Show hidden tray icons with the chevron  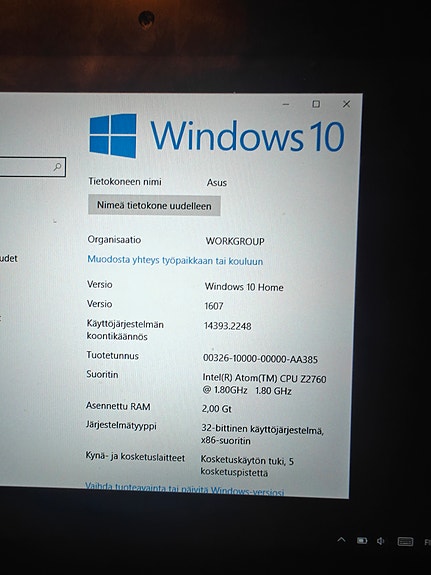click(341, 540)
